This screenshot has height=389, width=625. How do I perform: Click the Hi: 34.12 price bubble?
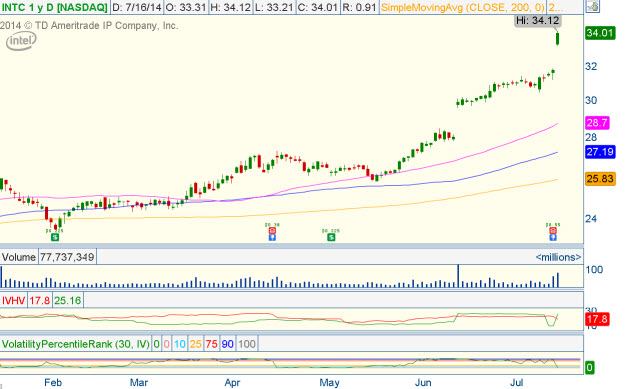538,20
